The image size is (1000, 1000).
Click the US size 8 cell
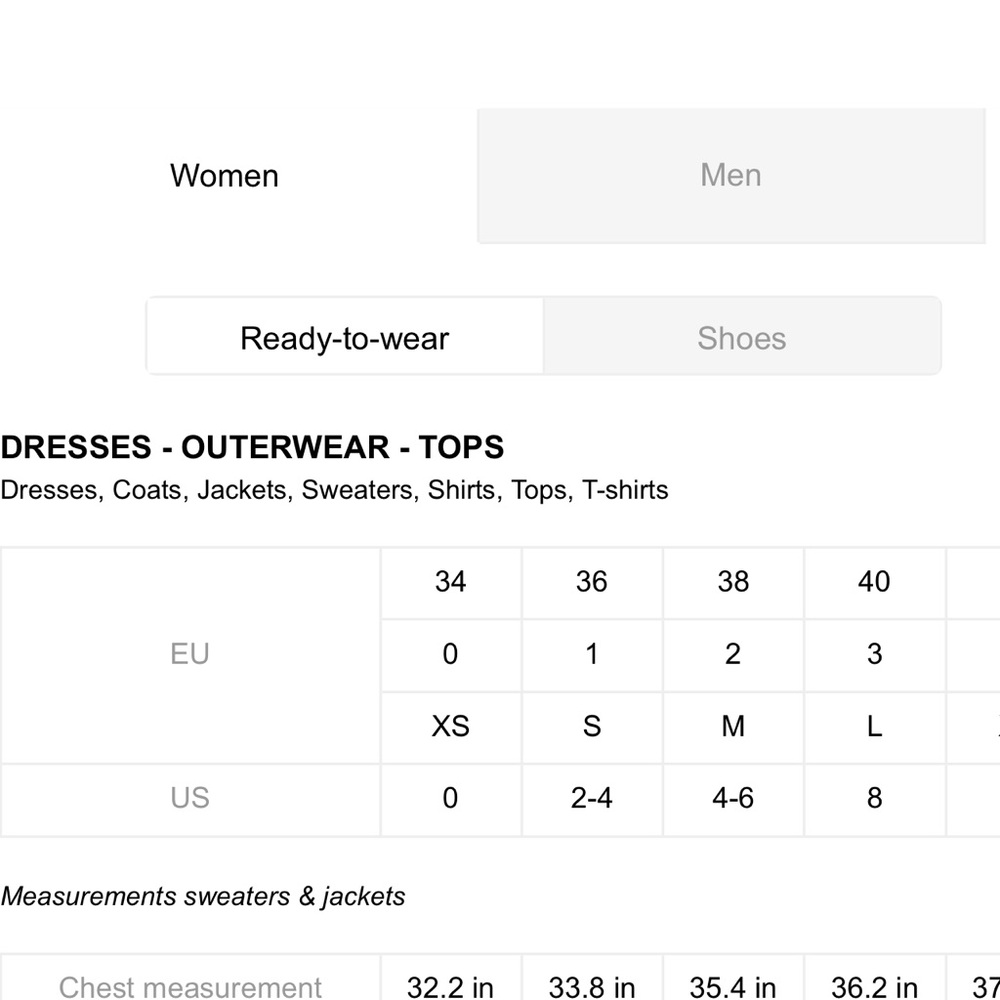point(875,799)
